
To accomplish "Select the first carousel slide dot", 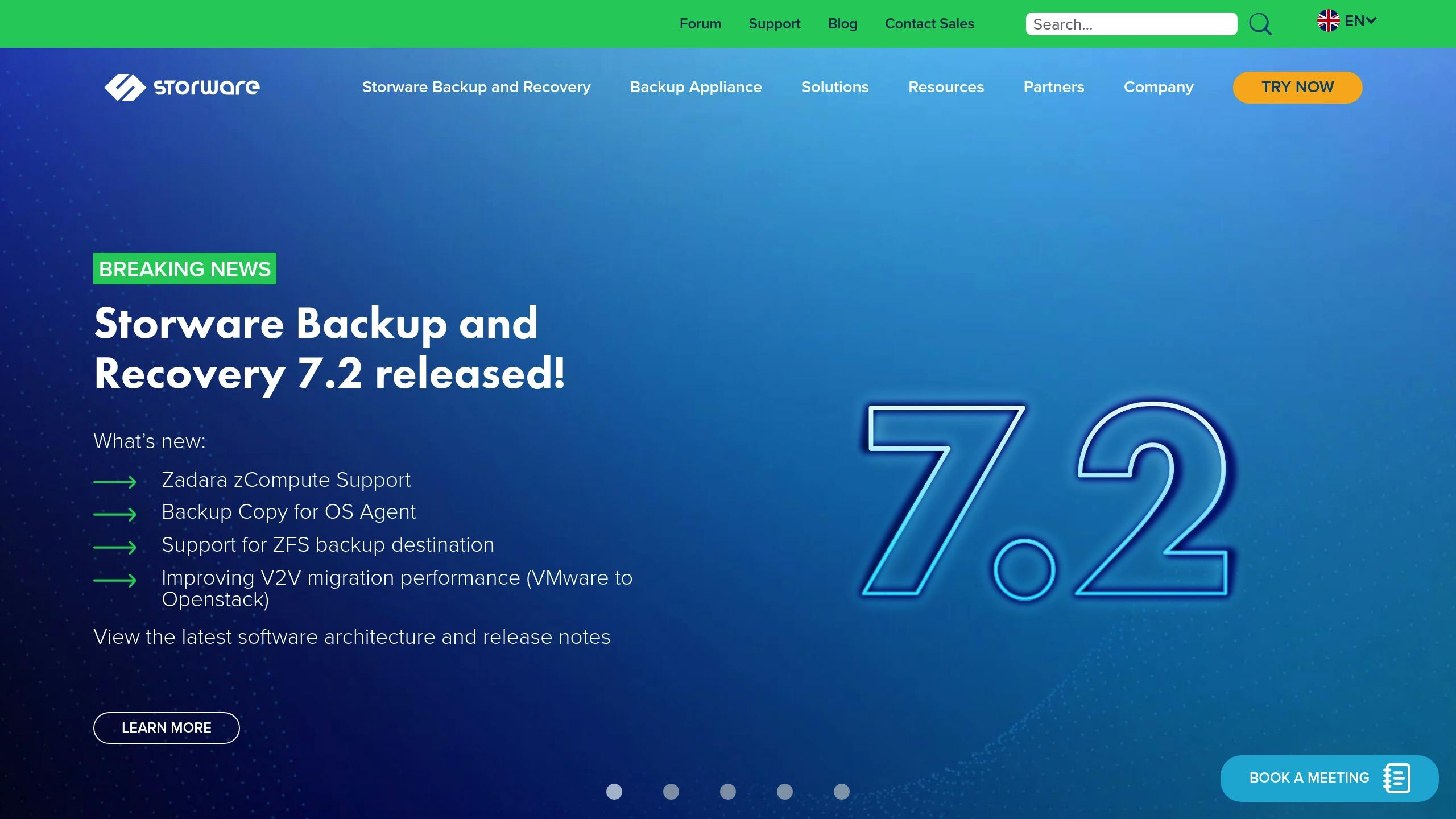I will (x=615, y=791).
